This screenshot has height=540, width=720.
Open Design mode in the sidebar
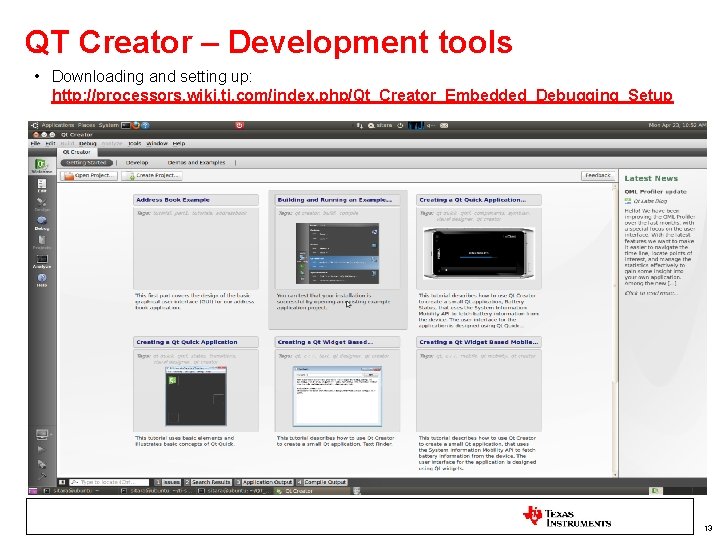[x=42, y=204]
